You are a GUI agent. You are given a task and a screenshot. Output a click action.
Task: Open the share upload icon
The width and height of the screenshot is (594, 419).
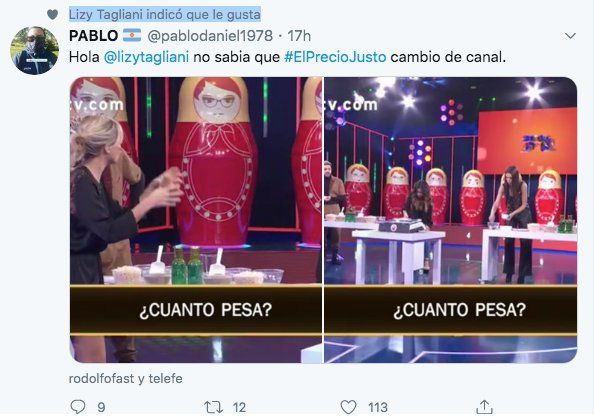pos(484,407)
